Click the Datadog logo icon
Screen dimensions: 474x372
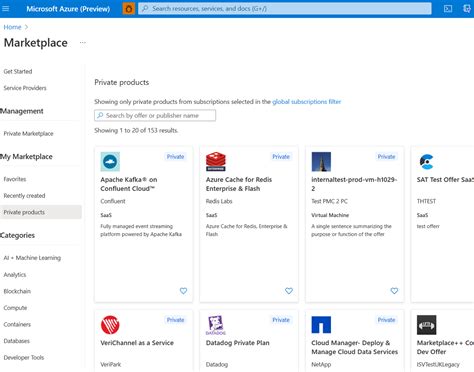pyautogui.click(x=216, y=325)
